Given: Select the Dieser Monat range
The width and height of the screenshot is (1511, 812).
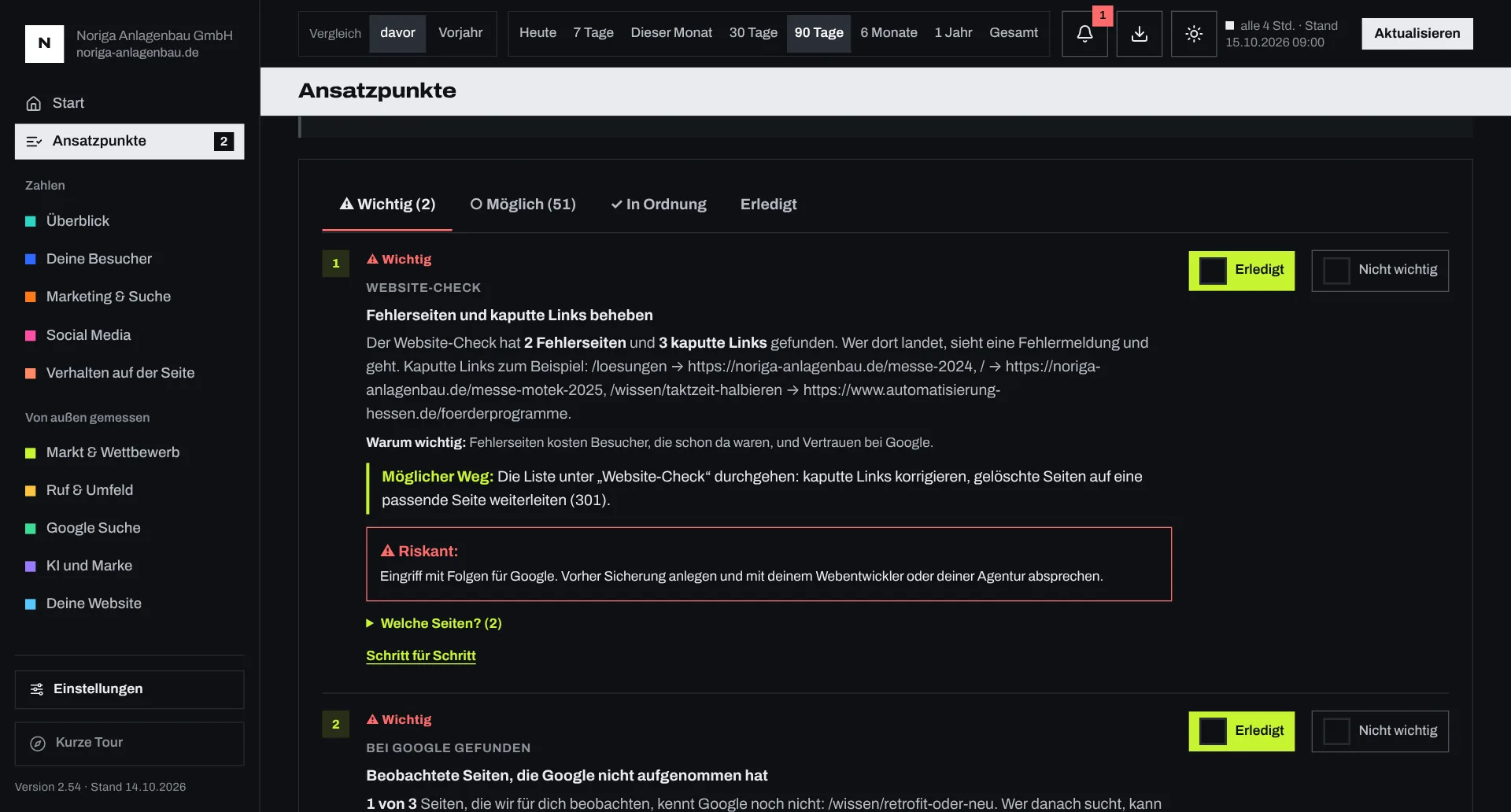Looking at the screenshot, I should pyautogui.click(x=671, y=33).
